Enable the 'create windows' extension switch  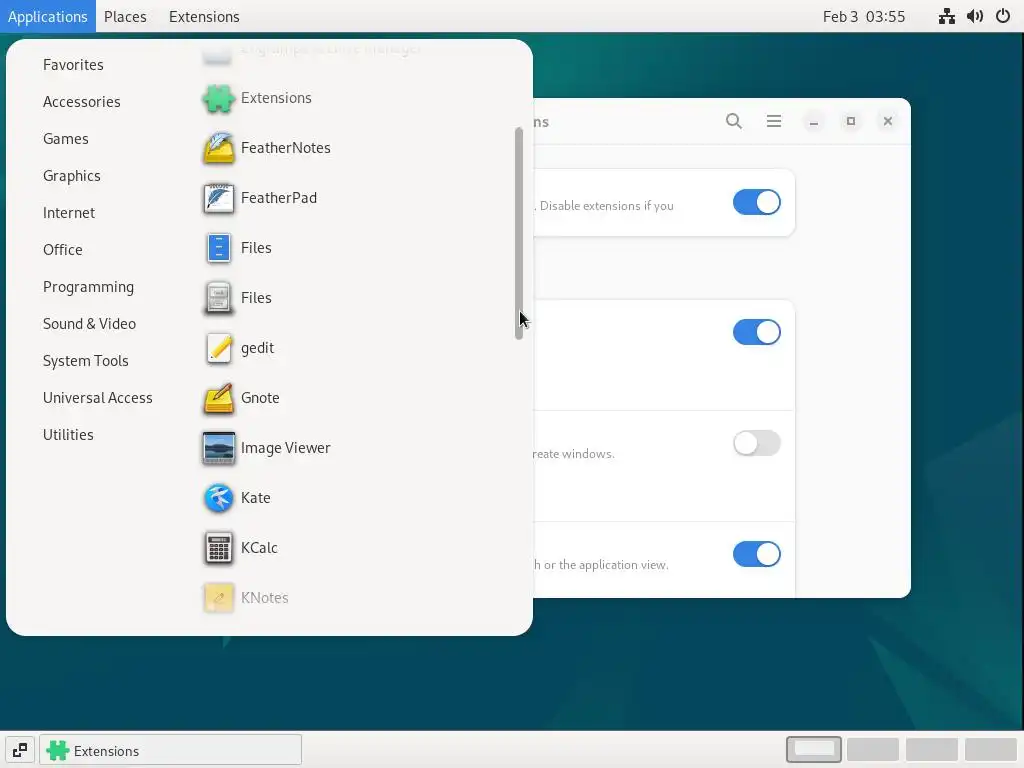click(x=756, y=443)
